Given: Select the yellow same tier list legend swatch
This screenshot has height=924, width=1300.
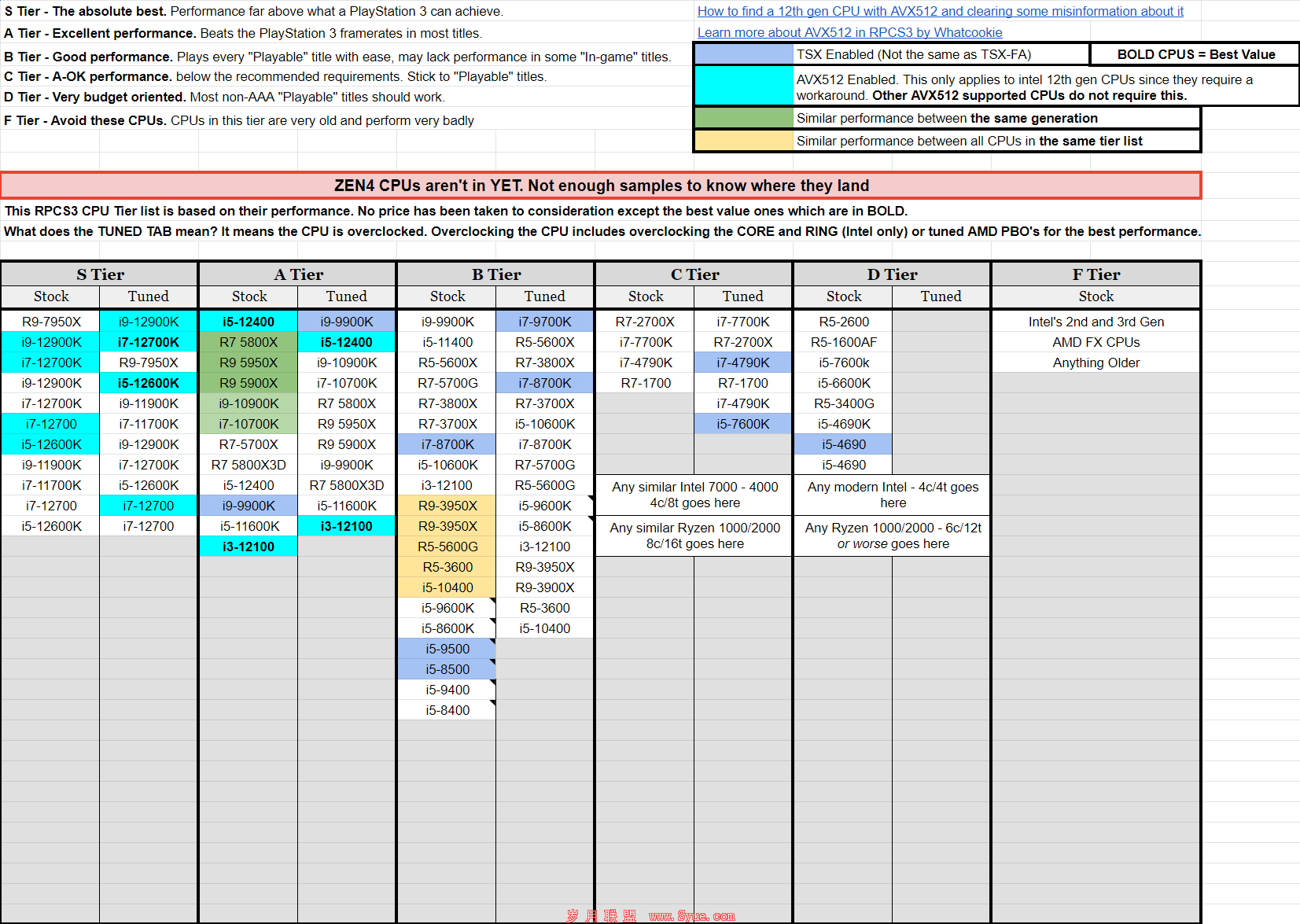Looking at the screenshot, I should (744, 141).
